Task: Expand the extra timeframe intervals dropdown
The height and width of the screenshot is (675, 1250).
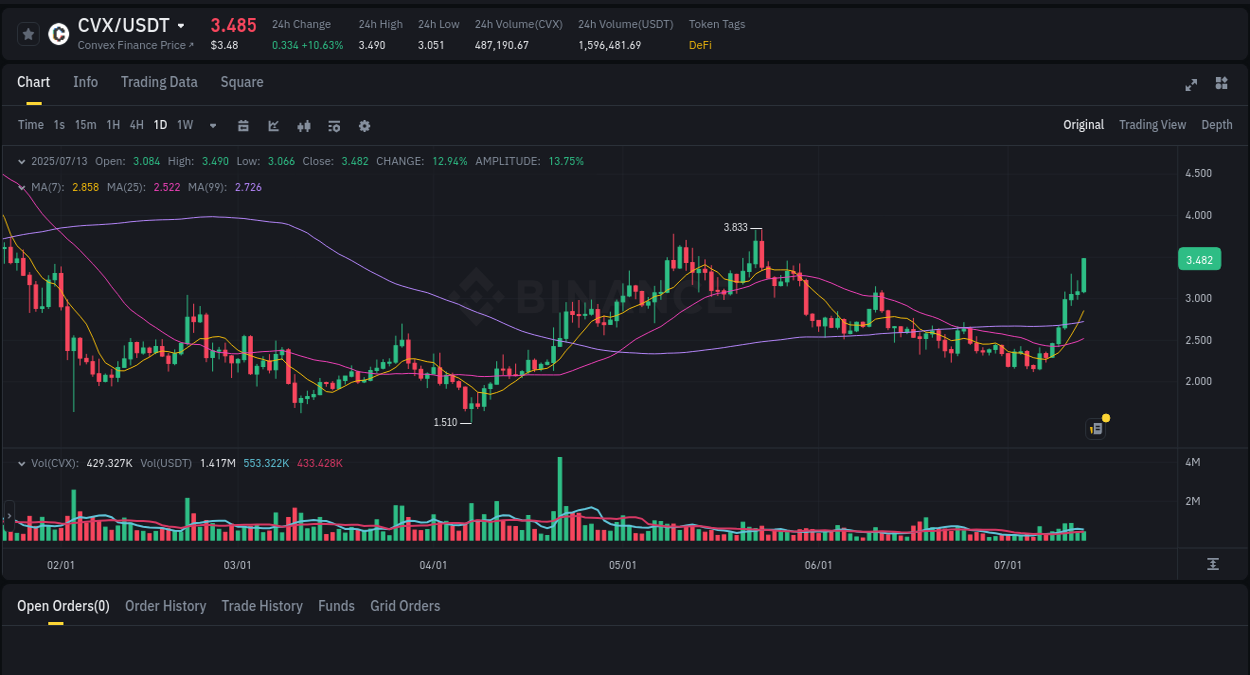Action: click(x=211, y=125)
